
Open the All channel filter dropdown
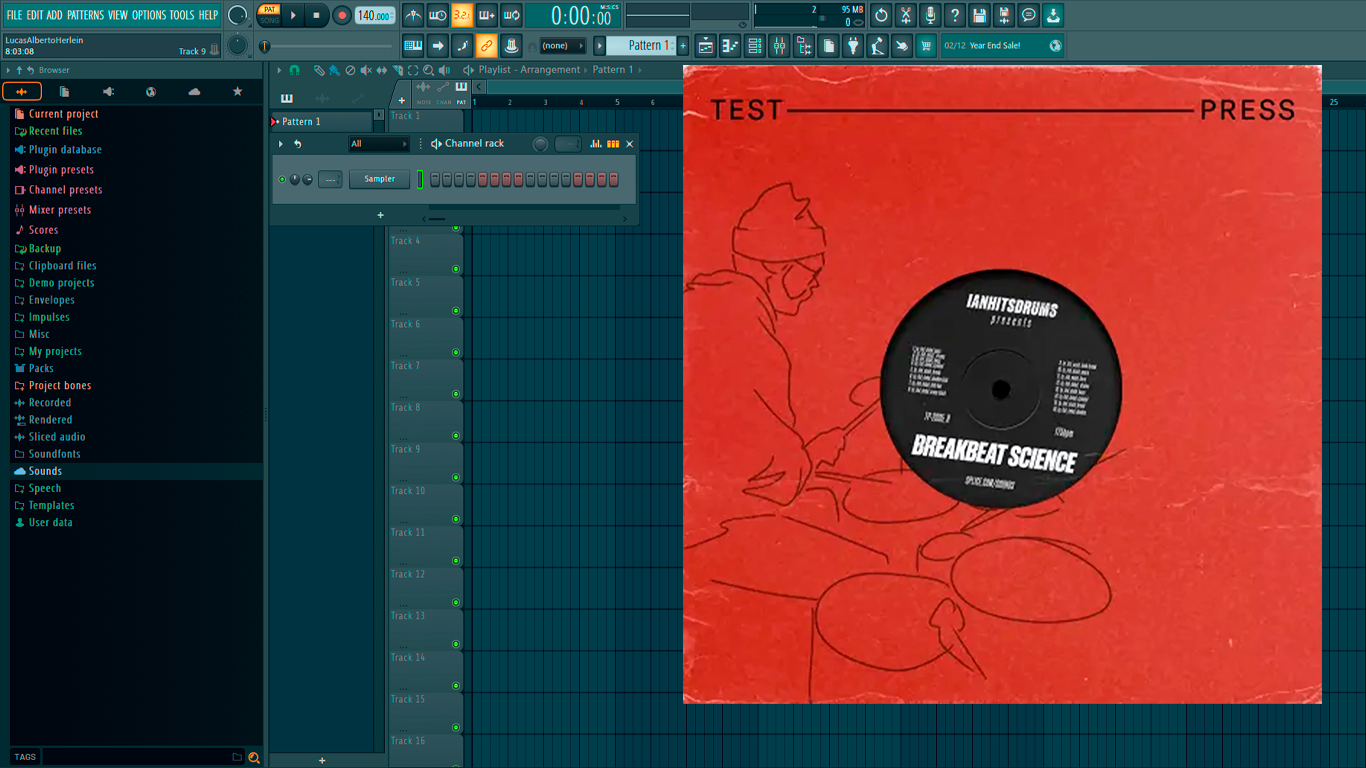click(x=379, y=144)
